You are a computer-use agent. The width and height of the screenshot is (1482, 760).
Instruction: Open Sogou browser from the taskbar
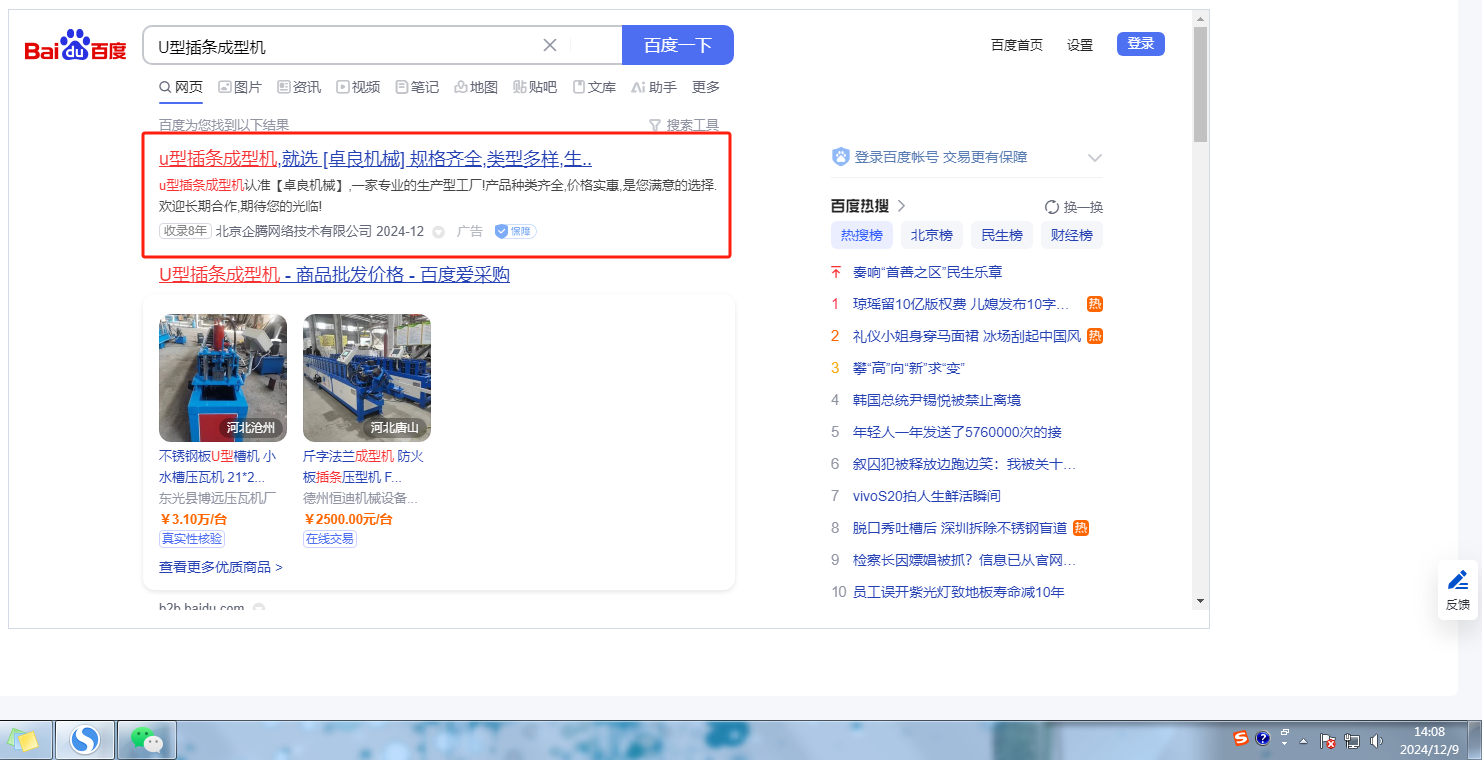(x=85, y=740)
